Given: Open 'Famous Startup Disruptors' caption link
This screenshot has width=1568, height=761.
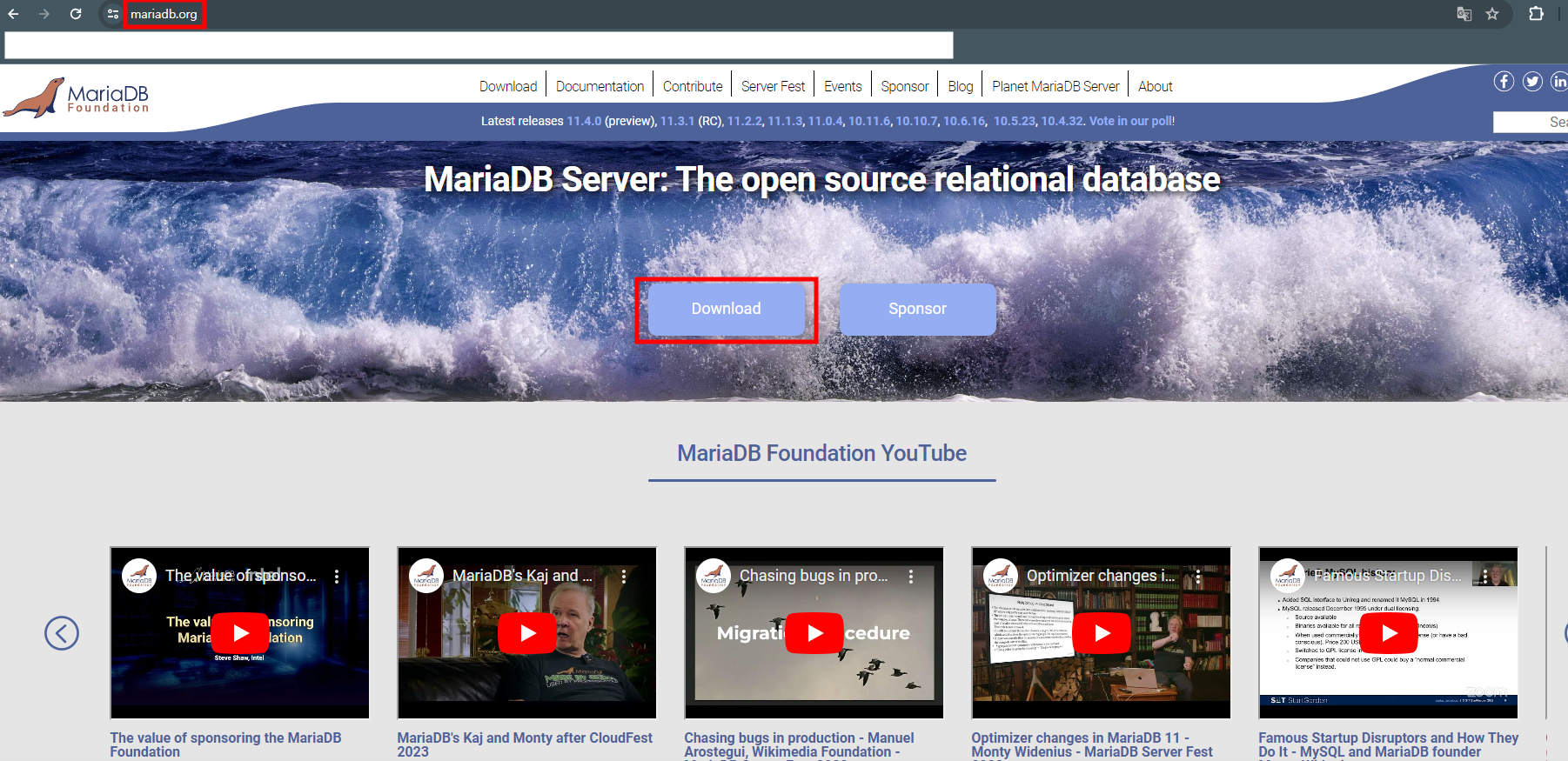Looking at the screenshot, I should click(1388, 745).
